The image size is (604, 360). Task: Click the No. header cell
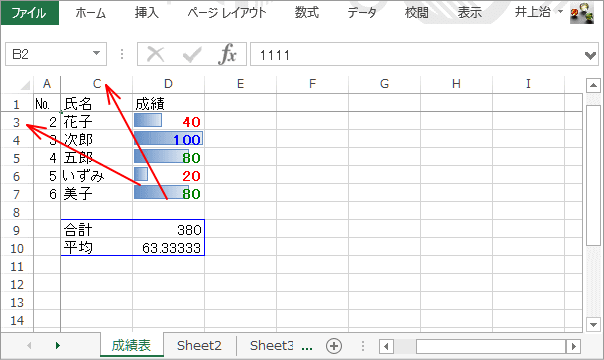(47, 104)
